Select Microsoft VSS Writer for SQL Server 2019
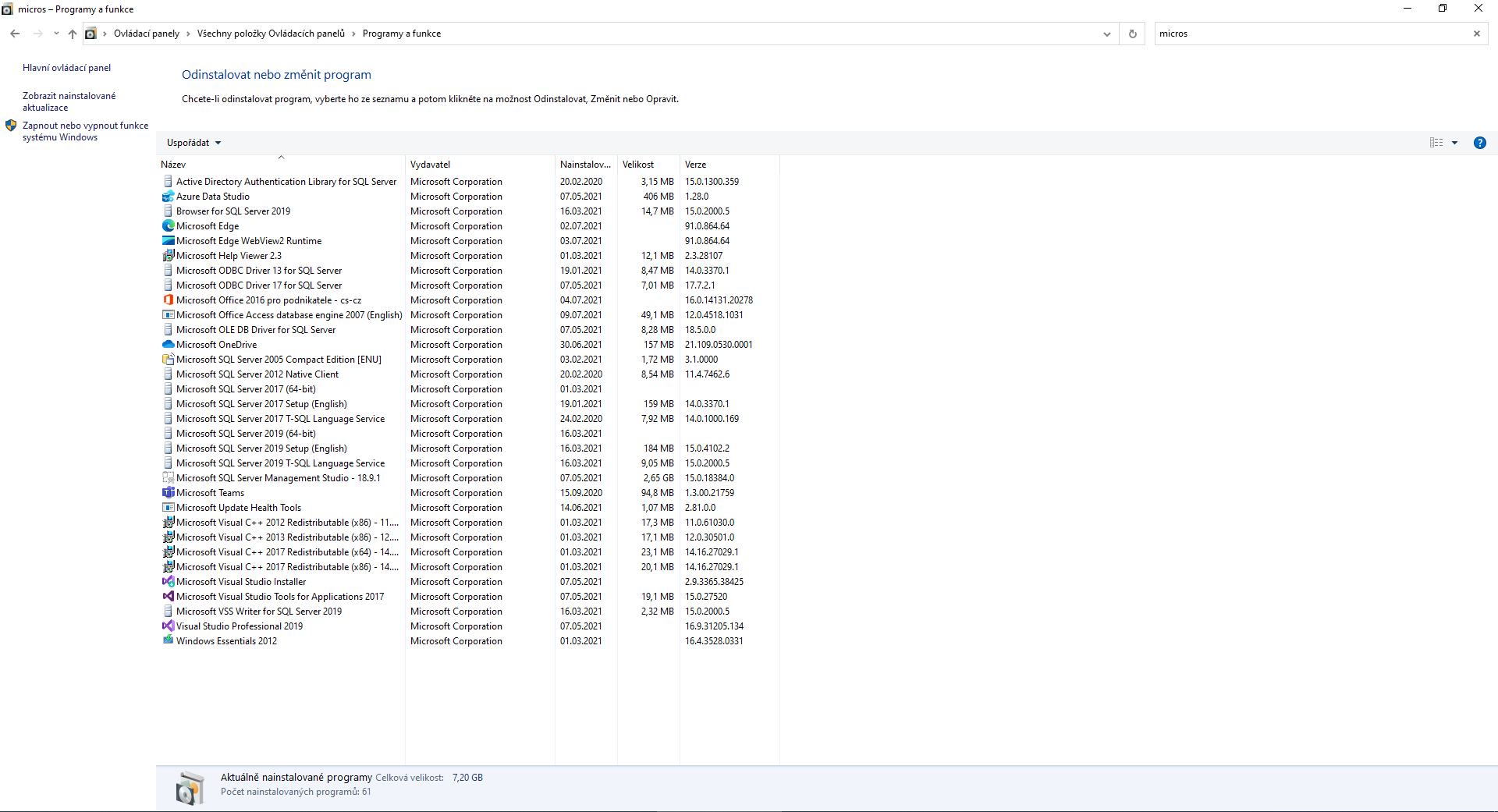1498x812 pixels. coord(468,612)
